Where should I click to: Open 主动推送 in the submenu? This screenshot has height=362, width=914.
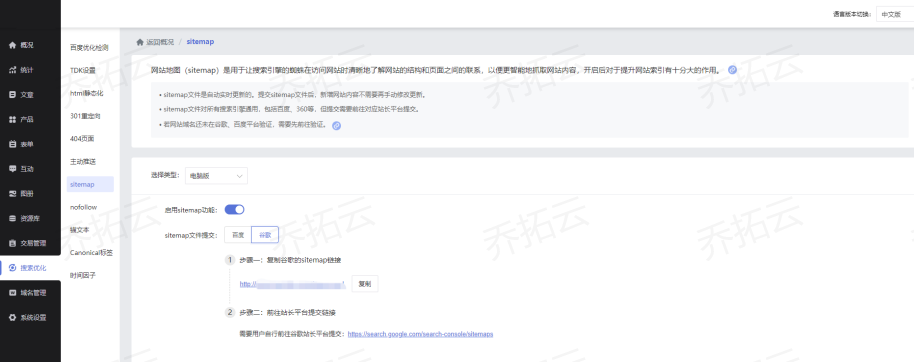[x=83, y=161]
